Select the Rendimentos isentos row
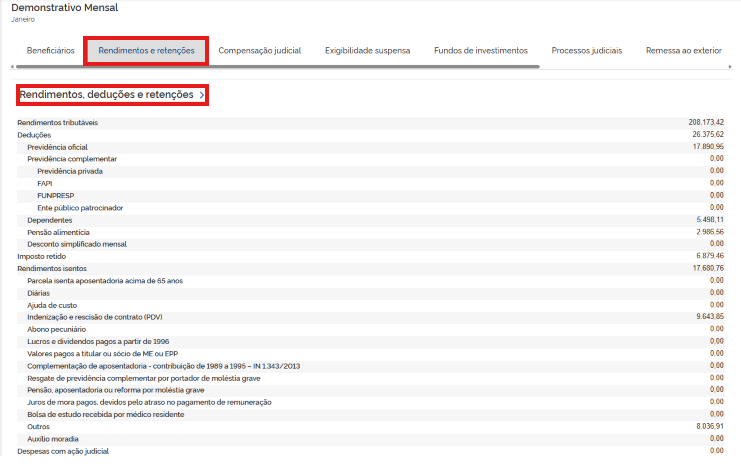This screenshot has width=741, height=467. pos(370,268)
